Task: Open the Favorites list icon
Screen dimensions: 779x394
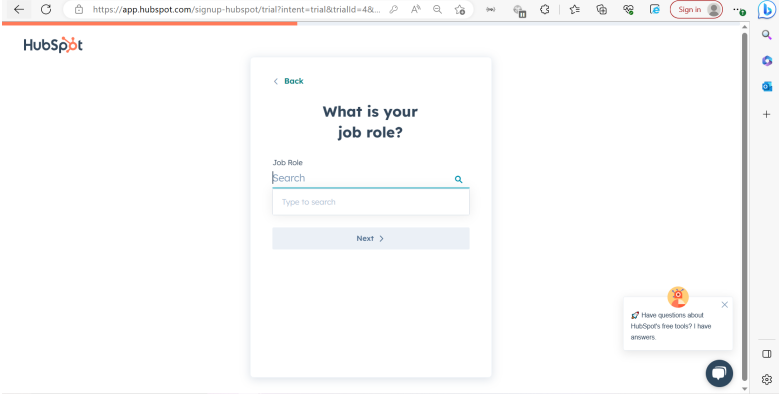Action: pyautogui.click(x=575, y=9)
